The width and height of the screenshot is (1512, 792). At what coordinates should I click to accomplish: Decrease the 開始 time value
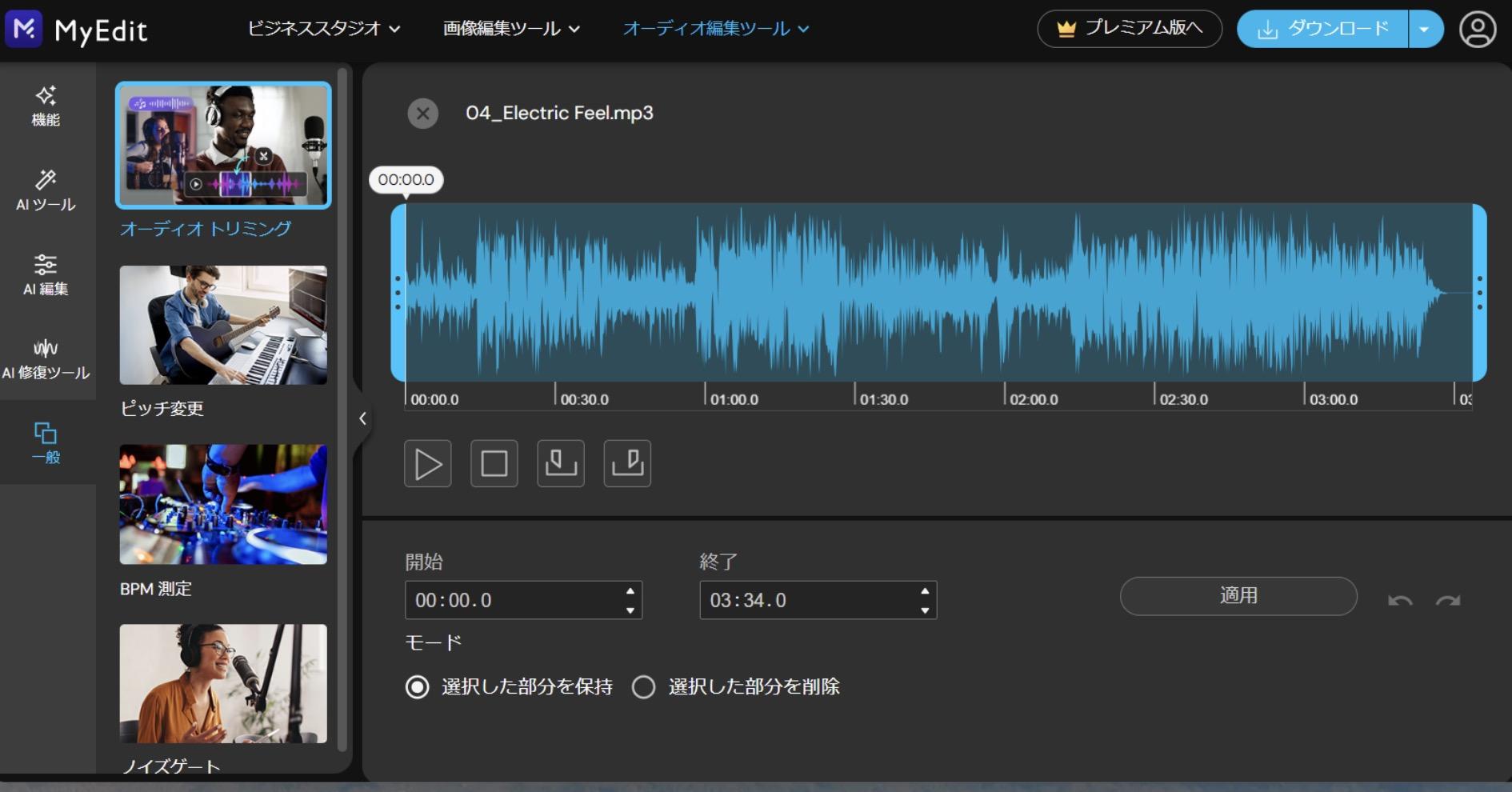630,610
